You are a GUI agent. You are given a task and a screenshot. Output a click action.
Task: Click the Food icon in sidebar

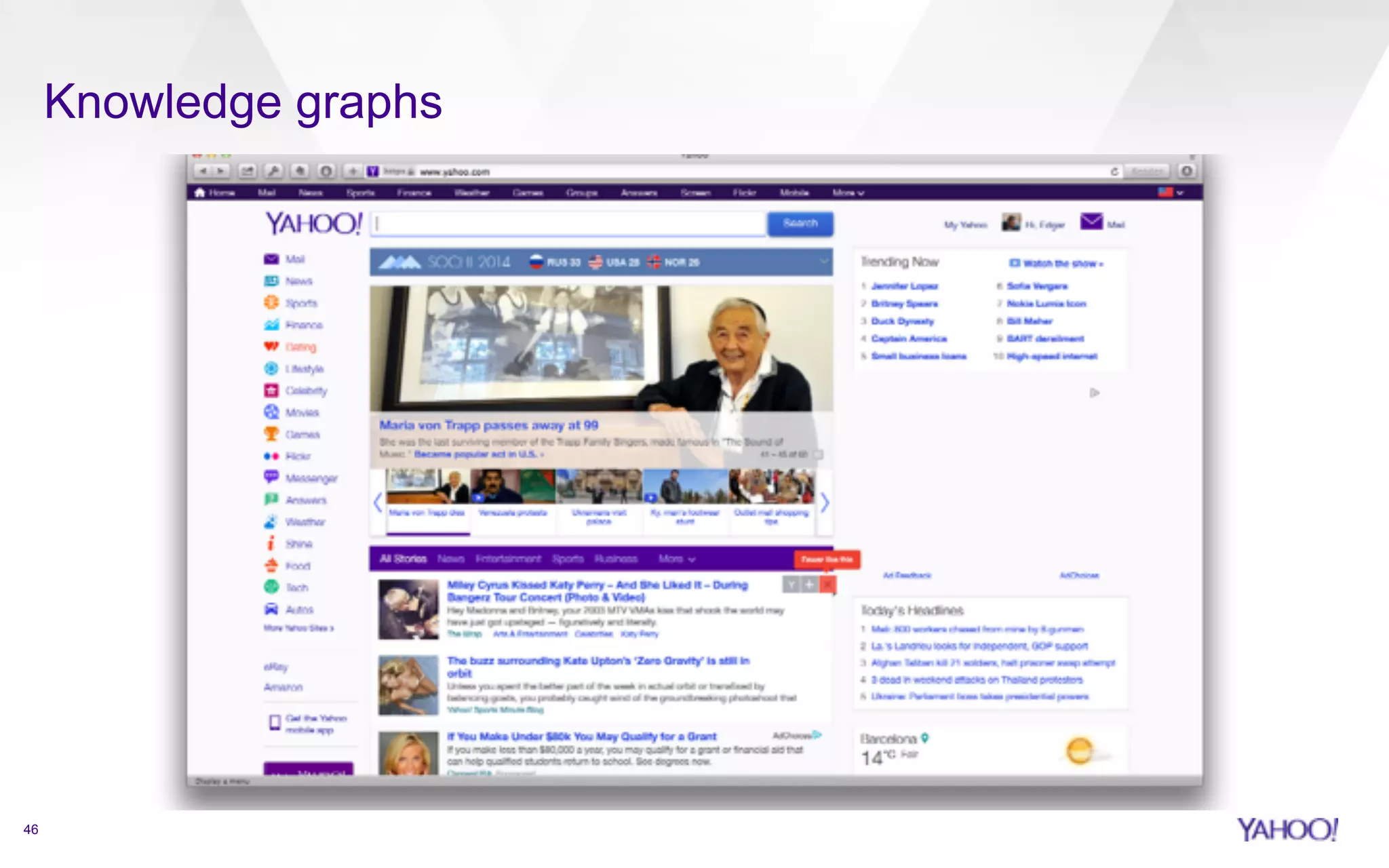tap(271, 565)
